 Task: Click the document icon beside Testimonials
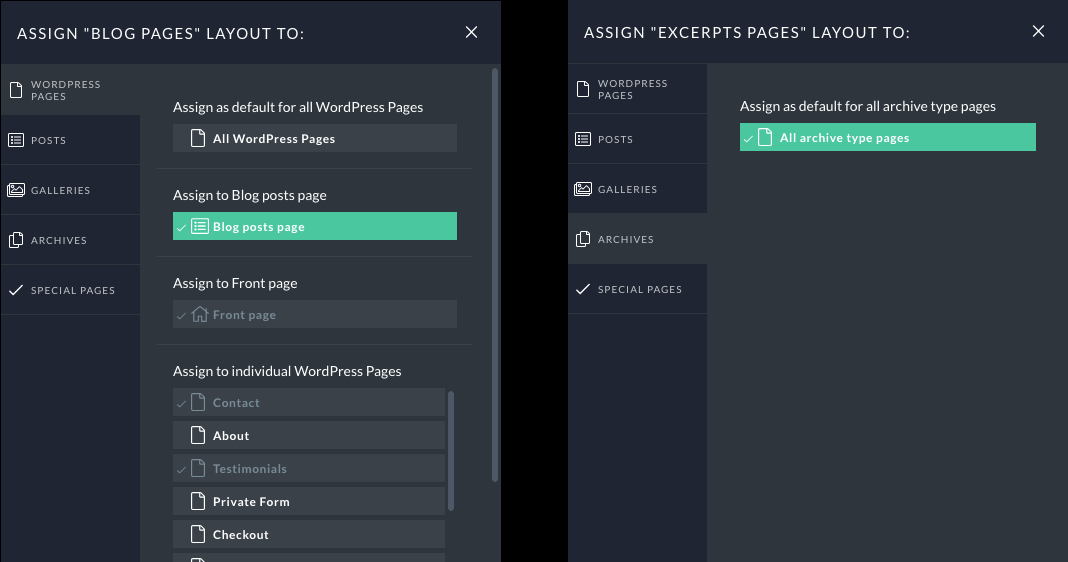(198, 469)
